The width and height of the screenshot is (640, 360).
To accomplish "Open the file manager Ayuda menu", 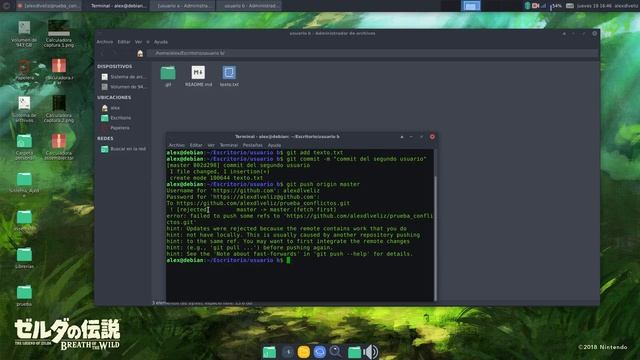I will [x=161, y=42].
